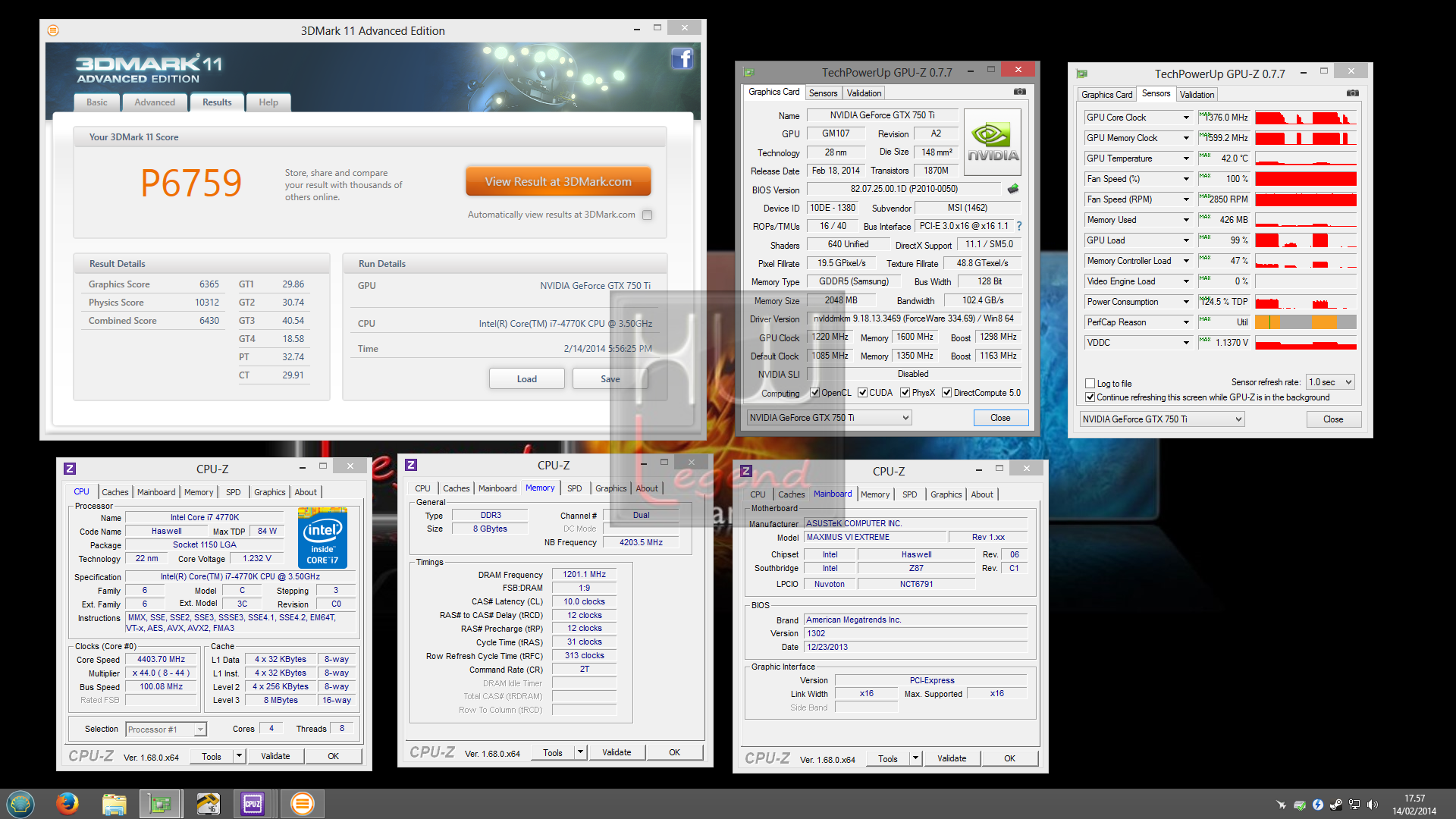Viewport: 1456px width, 819px height.
Task: Click Graphics Score value 6365
Action: pos(209,284)
